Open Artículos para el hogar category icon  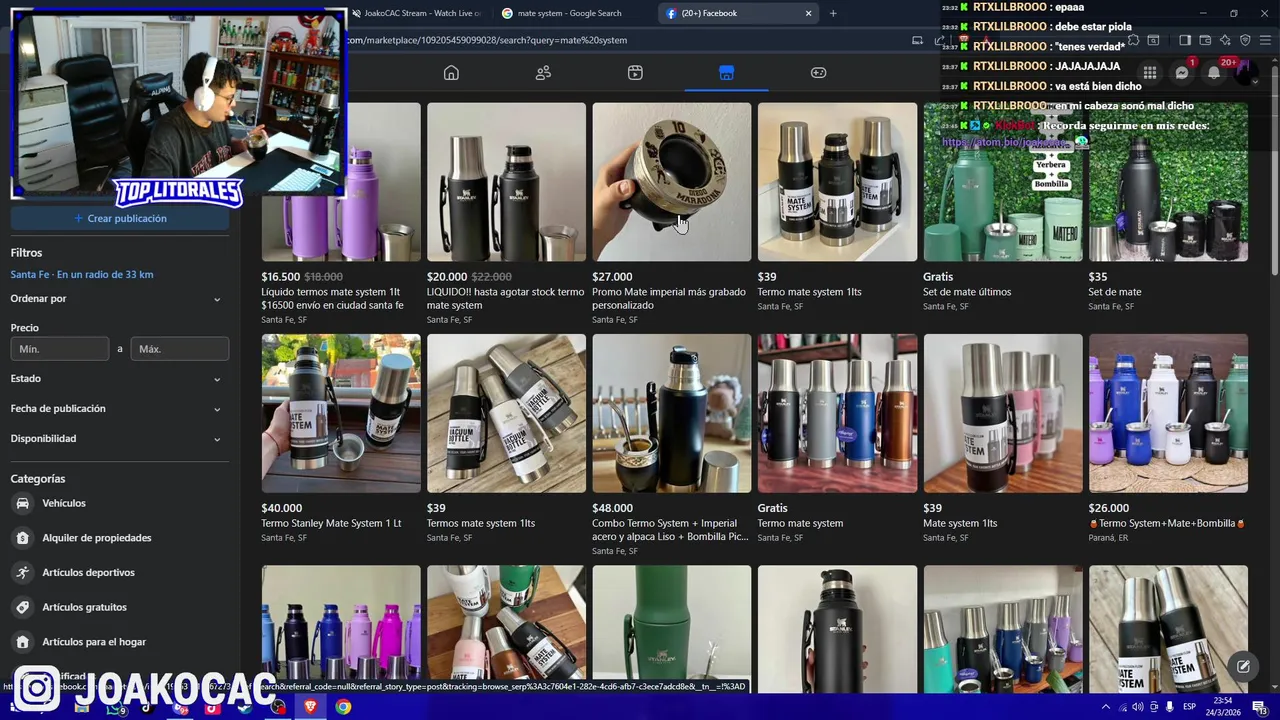22,642
